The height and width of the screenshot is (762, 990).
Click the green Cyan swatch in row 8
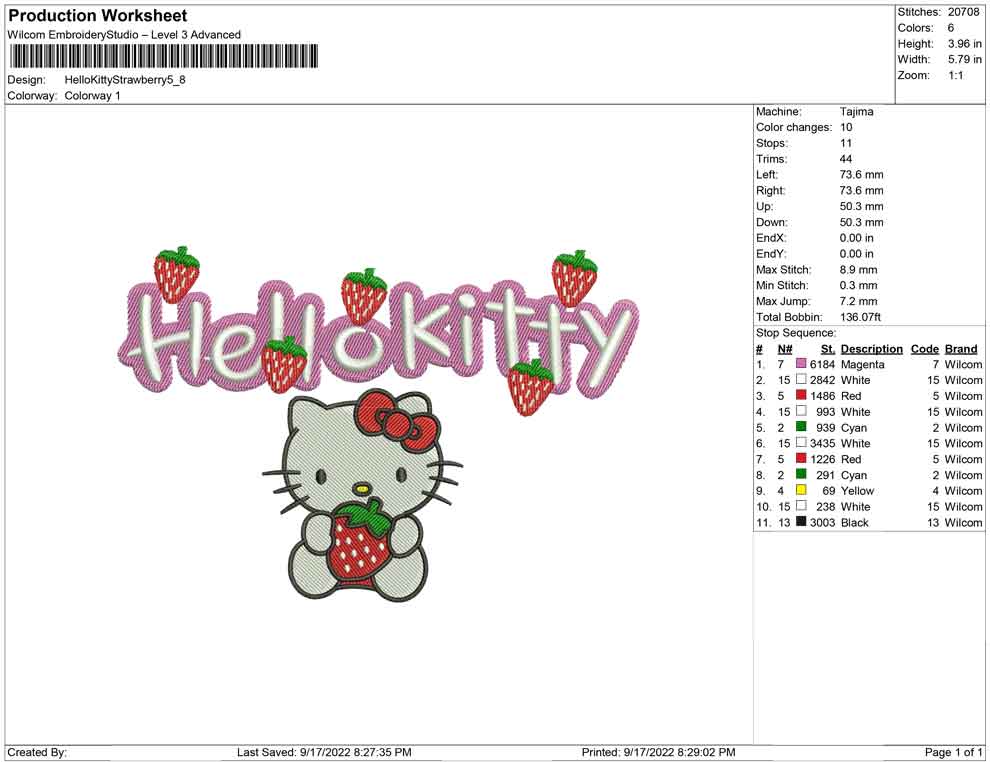coord(801,474)
